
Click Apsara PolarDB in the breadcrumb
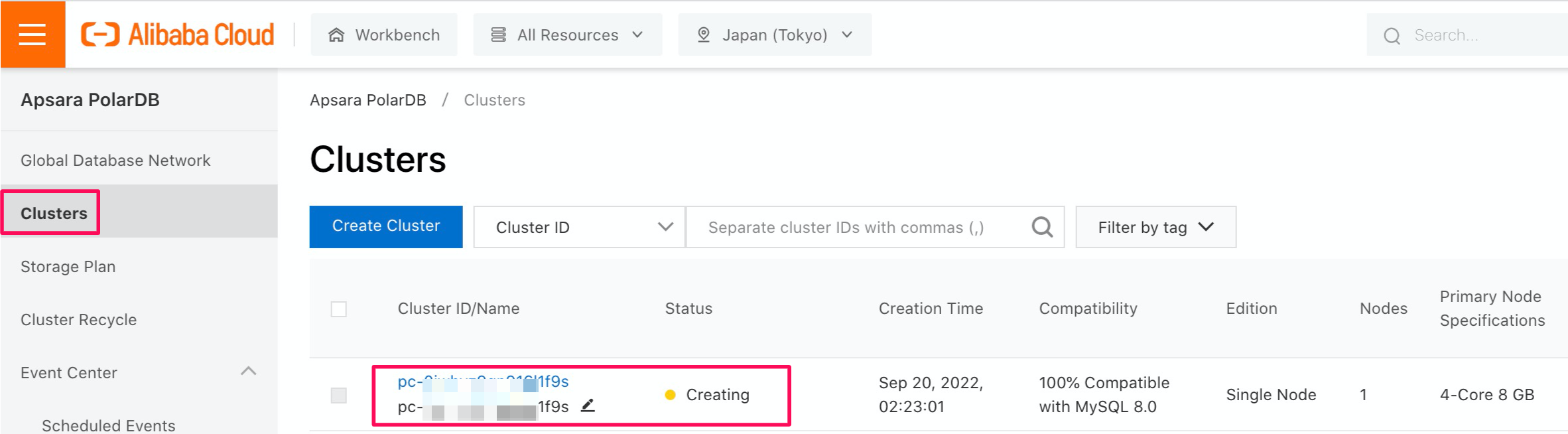368,100
